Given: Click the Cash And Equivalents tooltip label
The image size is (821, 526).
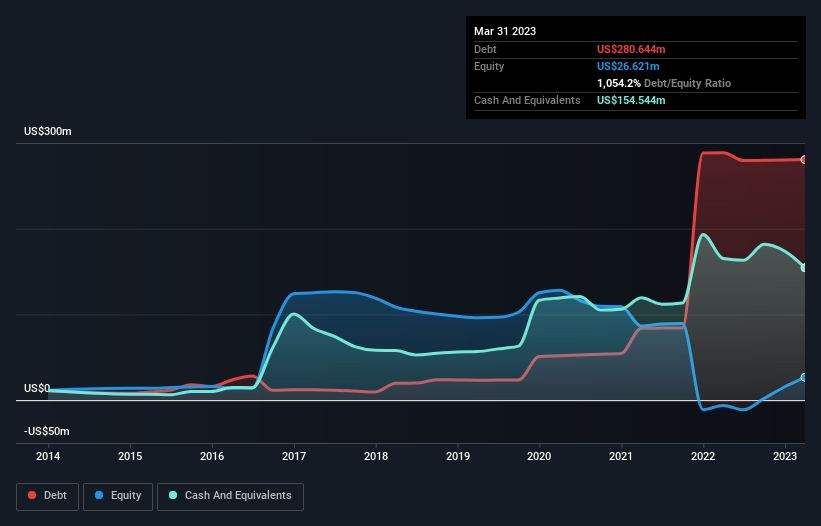Looking at the screenshot, I should (527, 100).
